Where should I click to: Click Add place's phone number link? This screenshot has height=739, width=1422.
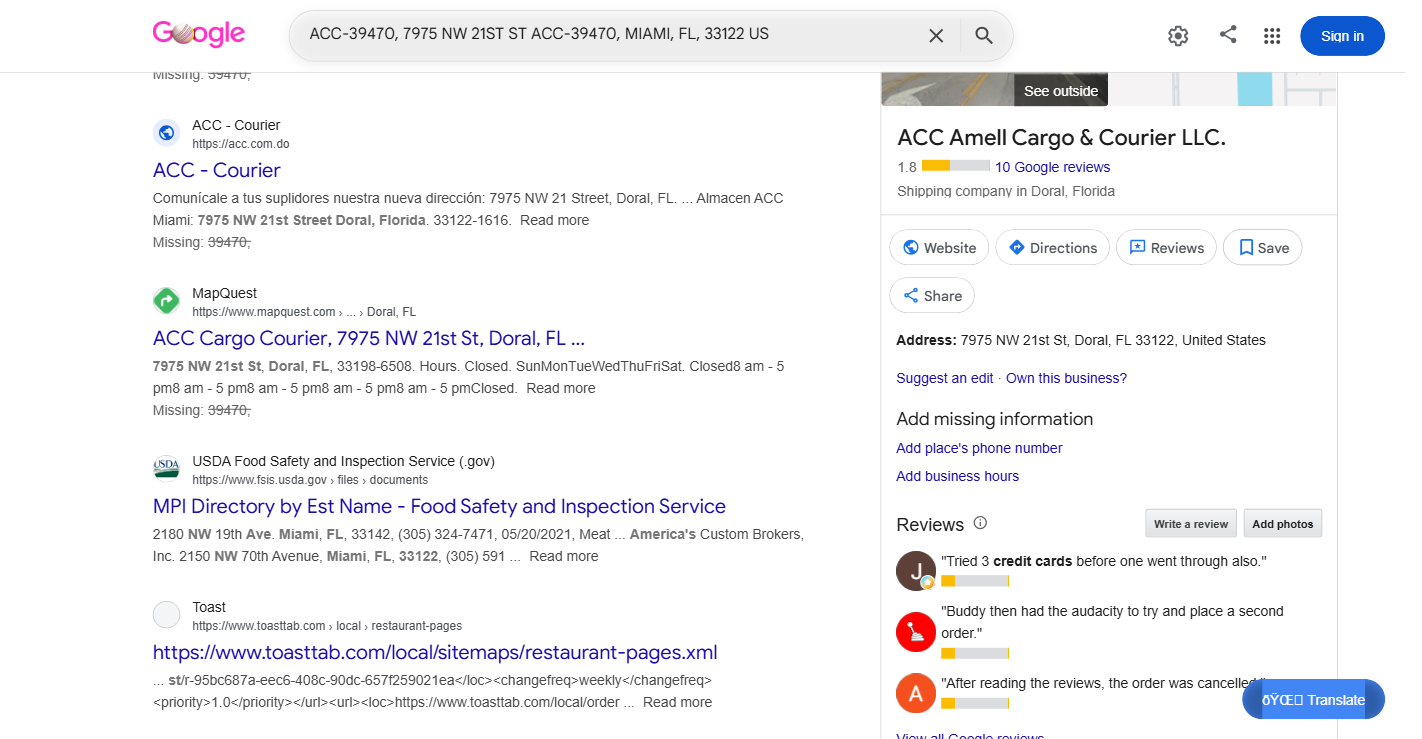click(979, 448)
